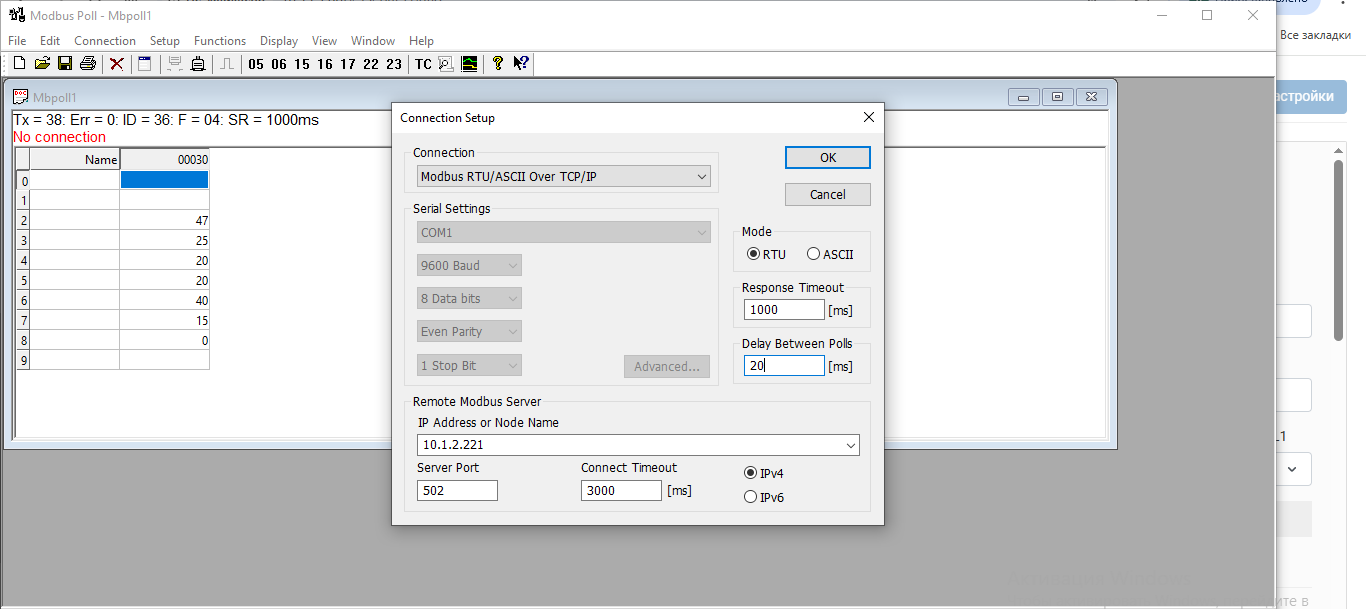Click the TC toolbar button
1366x609 pixels.
(x=423, y=64)
